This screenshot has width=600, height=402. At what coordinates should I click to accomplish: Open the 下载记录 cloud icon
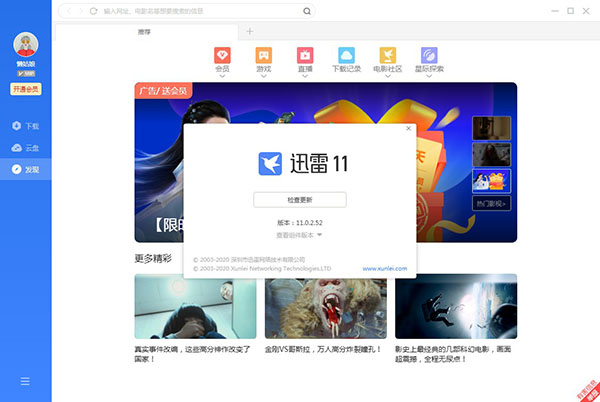tap(346, 55)
